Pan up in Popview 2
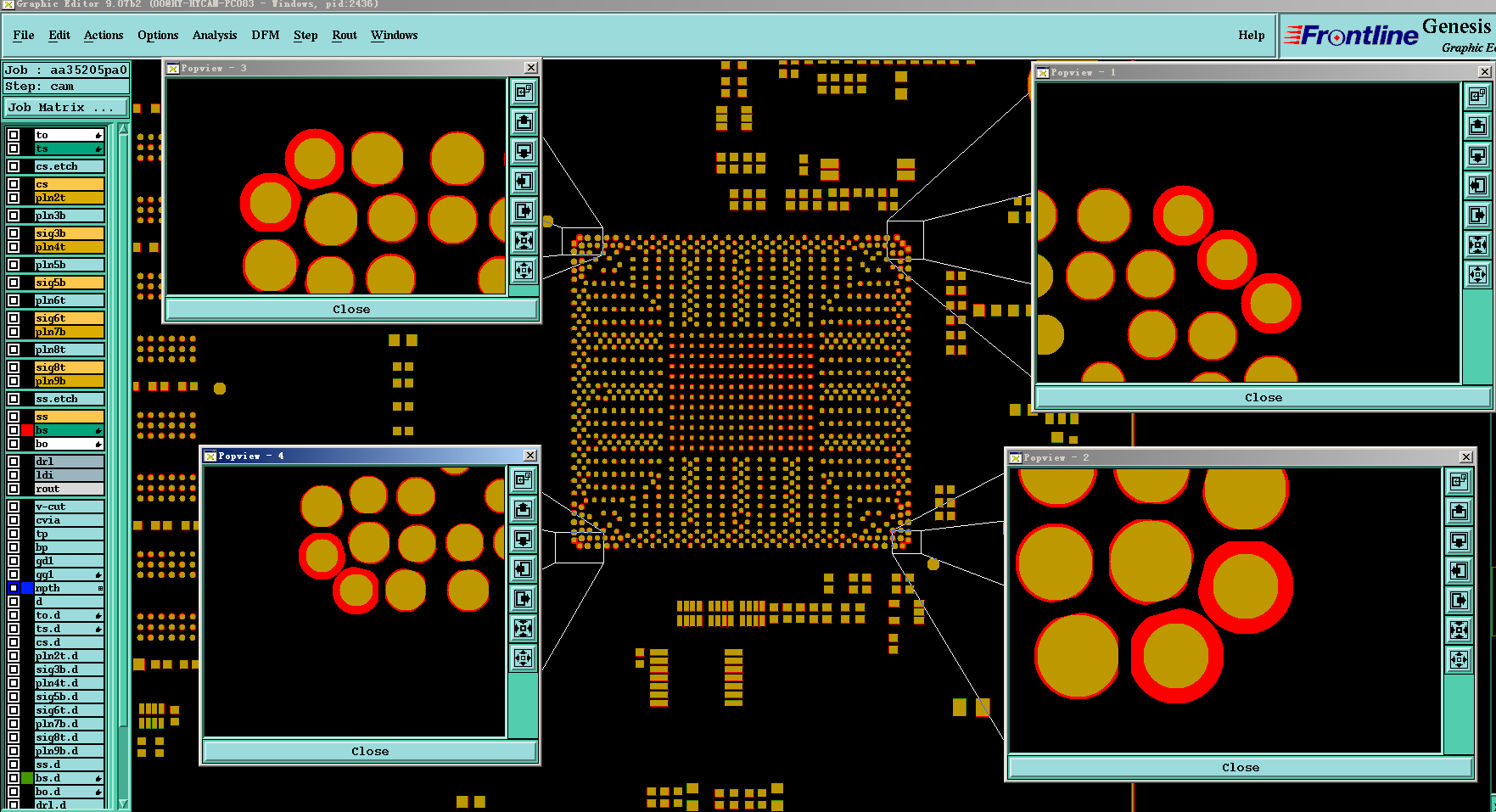This screenshot has height=812, width=1496. click(x=1459, y=511)
